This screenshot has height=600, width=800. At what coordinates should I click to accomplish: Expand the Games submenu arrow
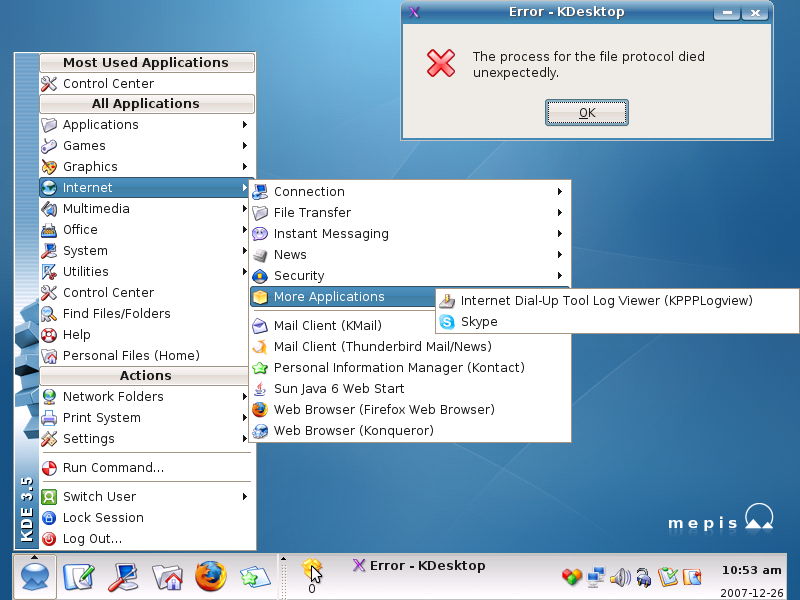point(245,145)
